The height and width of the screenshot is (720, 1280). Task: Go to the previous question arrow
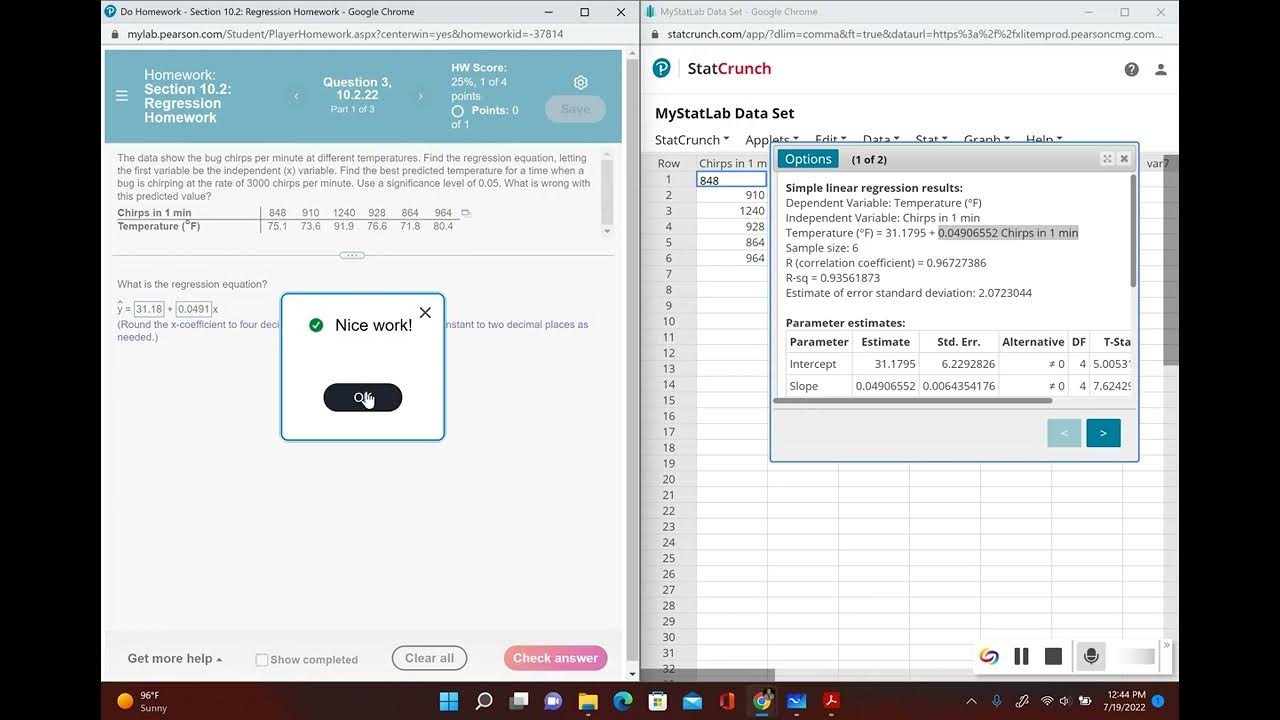pyautogui.click(x=296, y=96)
